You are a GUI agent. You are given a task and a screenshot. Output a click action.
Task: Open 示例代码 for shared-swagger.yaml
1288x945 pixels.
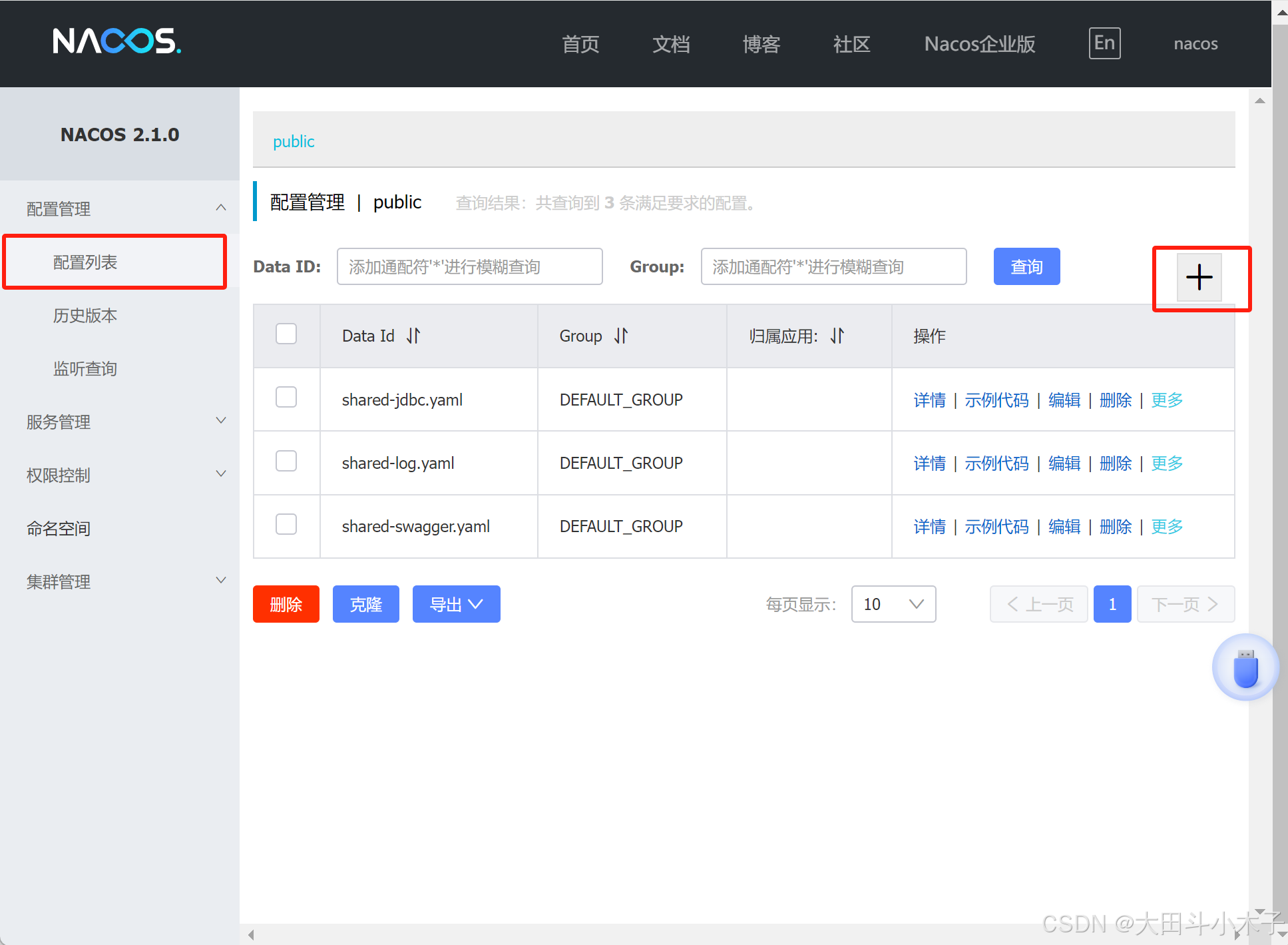point(996,526)
